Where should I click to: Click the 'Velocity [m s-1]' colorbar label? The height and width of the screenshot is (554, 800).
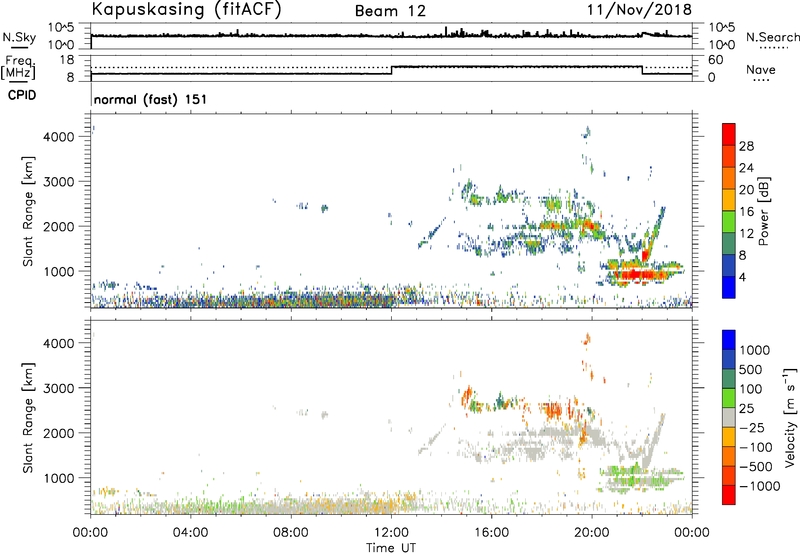(x=790, y=417)
